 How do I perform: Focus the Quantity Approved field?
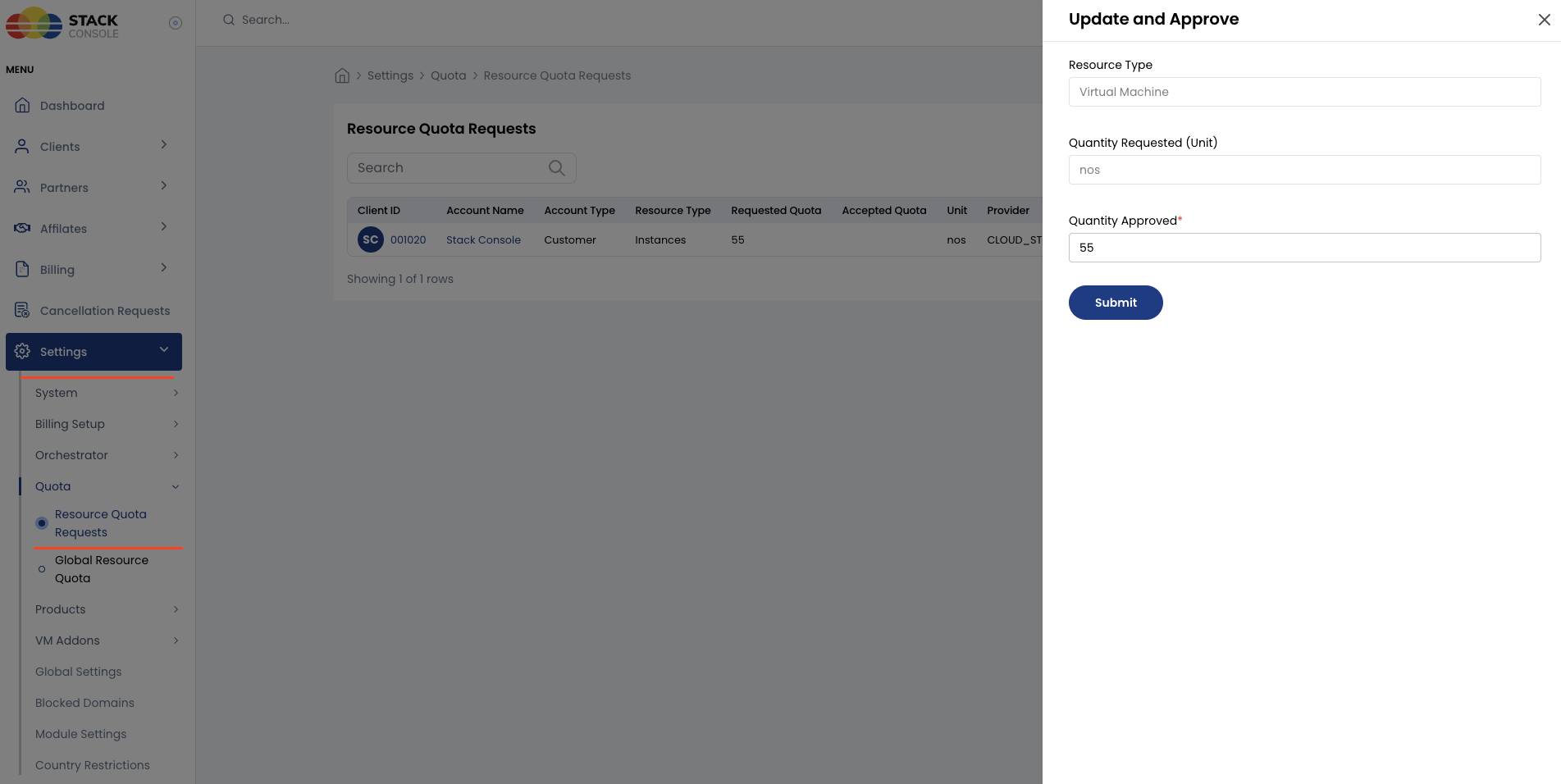[x=1304, y=248]
